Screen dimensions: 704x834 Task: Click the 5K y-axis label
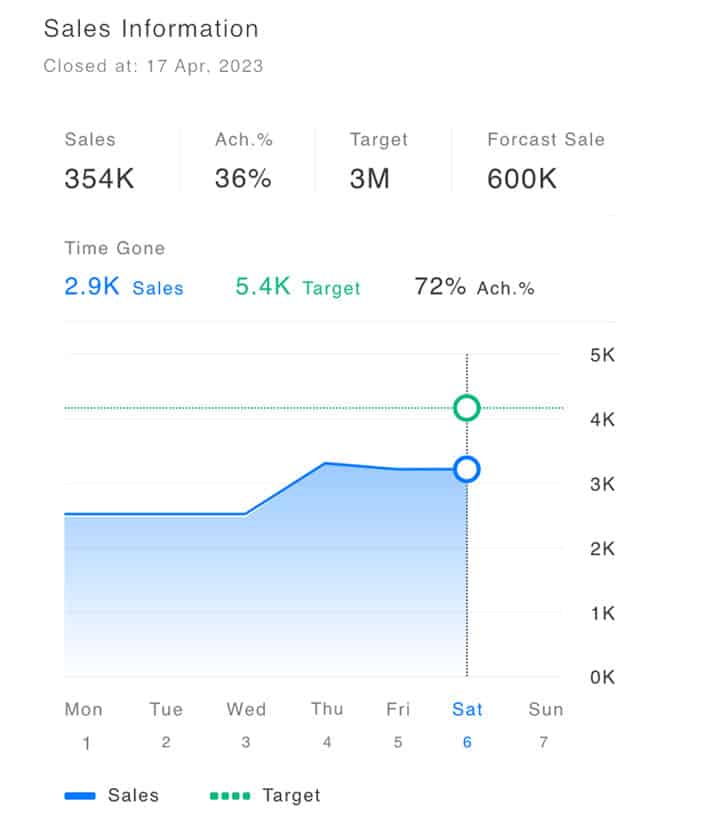coord(602,355)
